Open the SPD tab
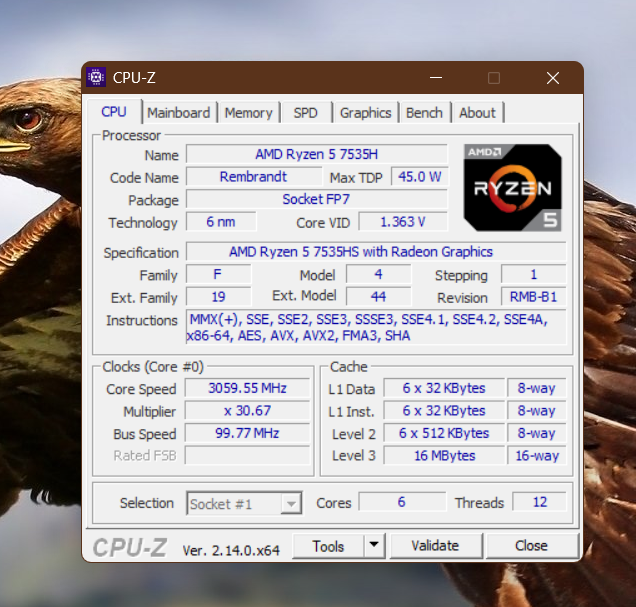Viewport: 636px width, 607px height. (305, 113)
